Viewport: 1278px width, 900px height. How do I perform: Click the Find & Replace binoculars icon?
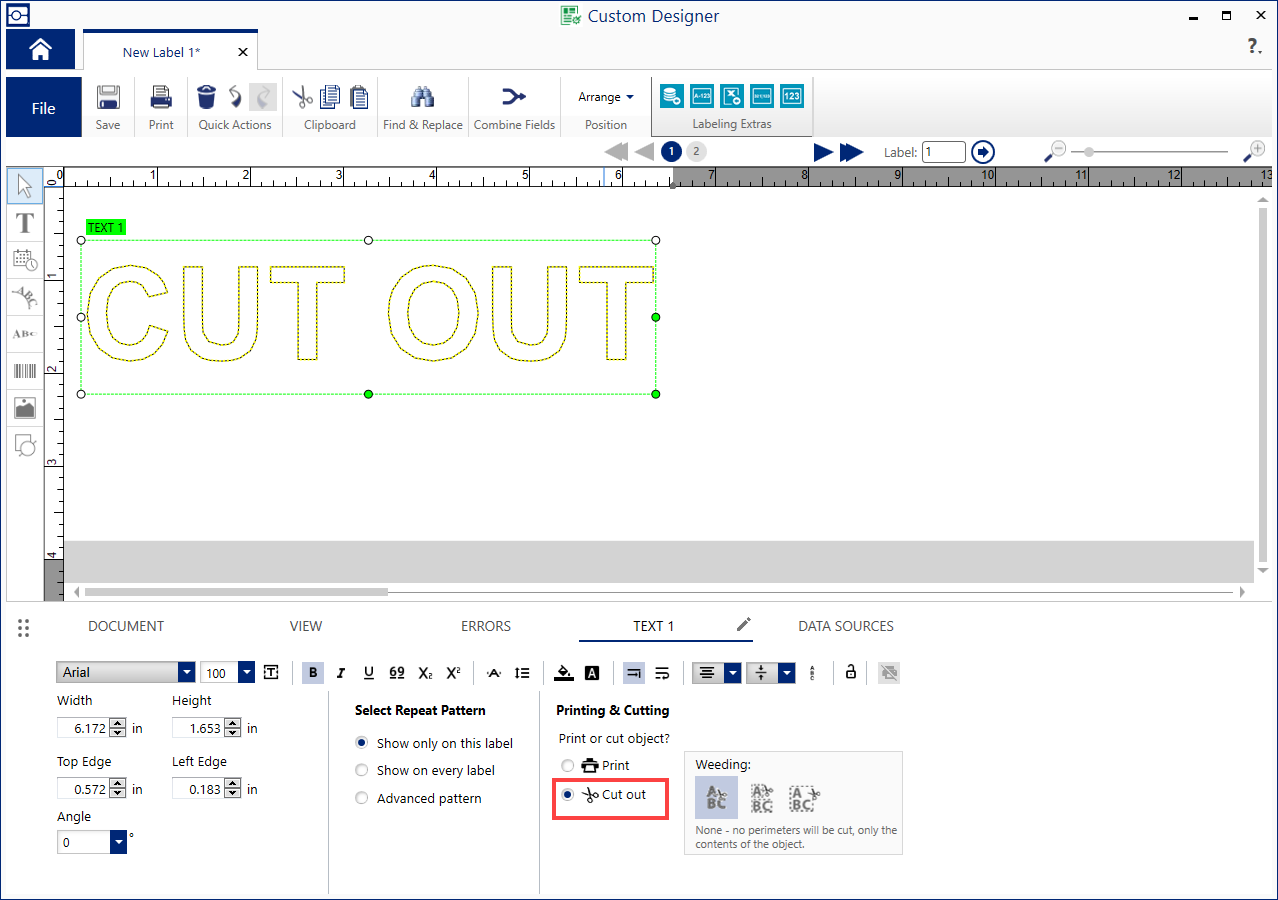[x=422, y=97]
